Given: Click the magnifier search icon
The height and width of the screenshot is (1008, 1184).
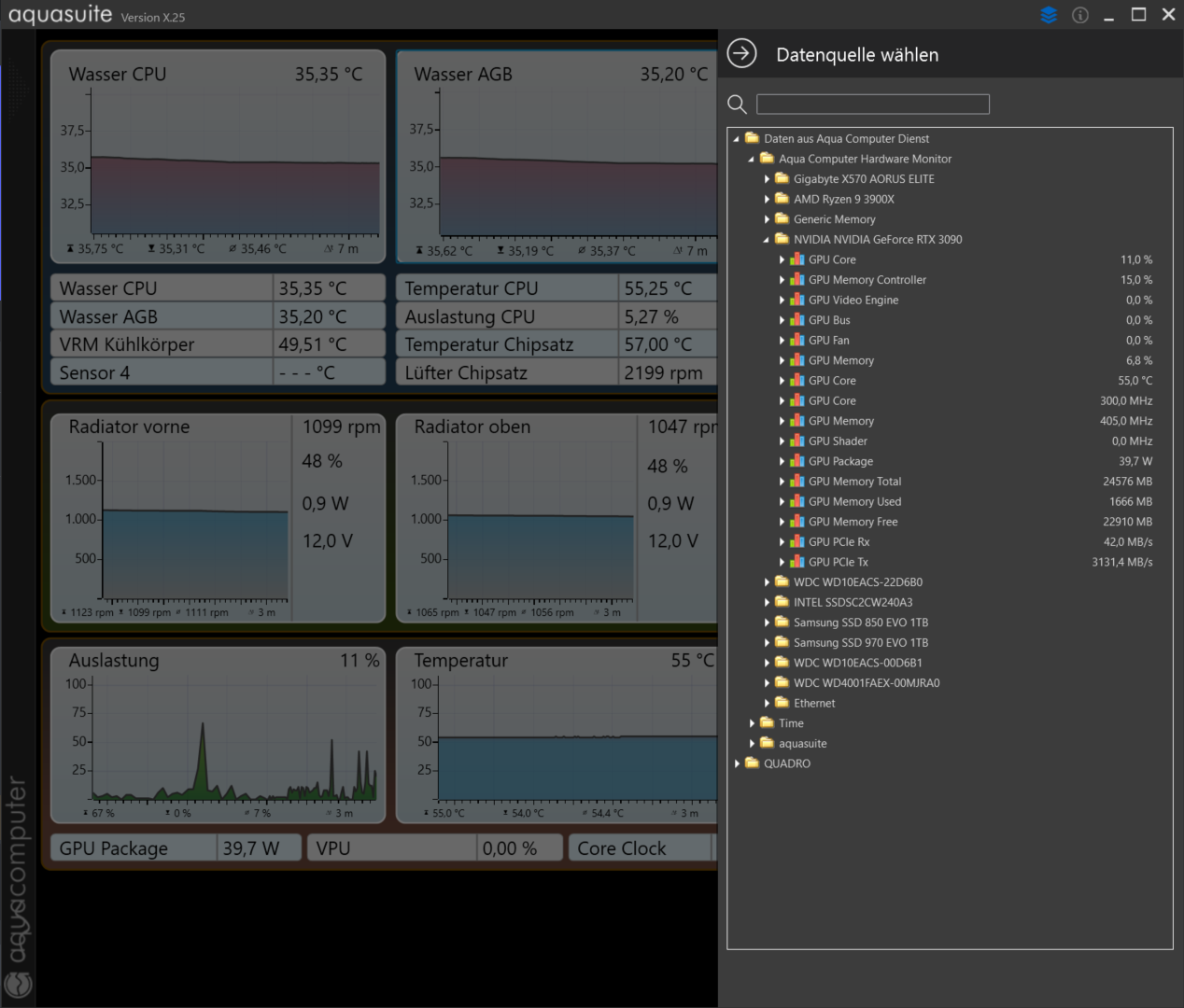Looking at the screenshot, I should pyautogui.click(x=737, y=105).
